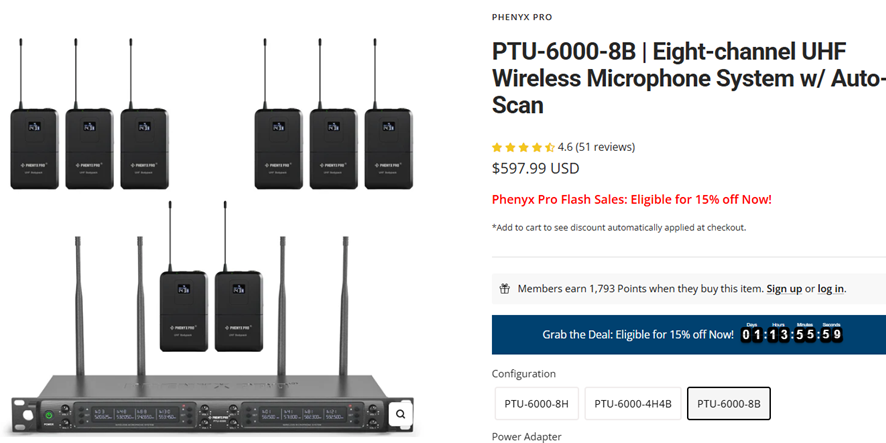This screenshot has width=886, height=443.
Task: Click the magnifier zoom icon on product image
Action: pos(400,413)
